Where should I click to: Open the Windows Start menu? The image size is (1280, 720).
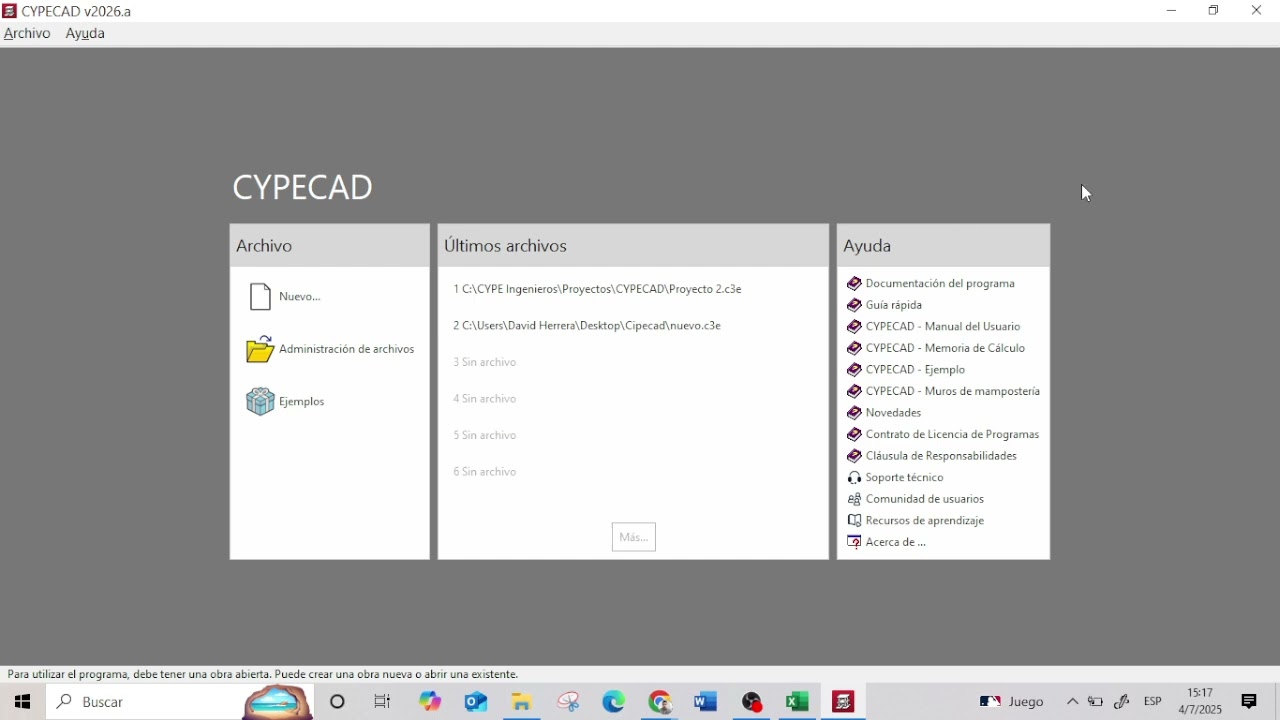(x=22, y=703)
